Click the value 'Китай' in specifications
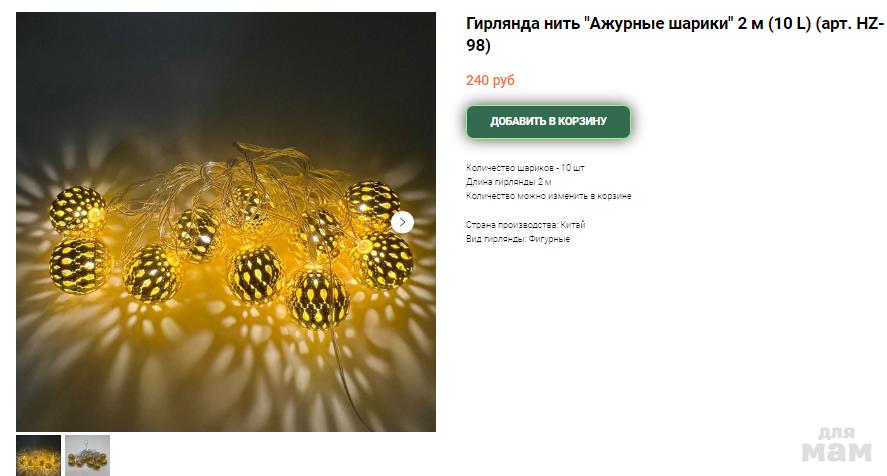This screenshot has height=476, width=887. click(x=572, y=225)
